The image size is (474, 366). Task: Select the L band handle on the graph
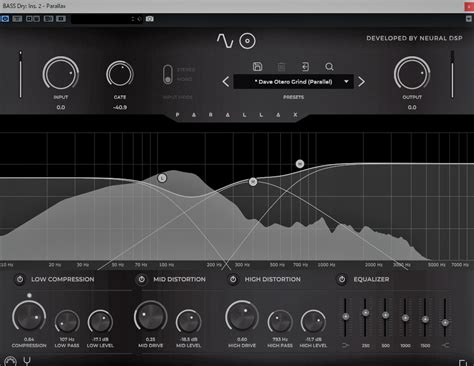[162, 178]
